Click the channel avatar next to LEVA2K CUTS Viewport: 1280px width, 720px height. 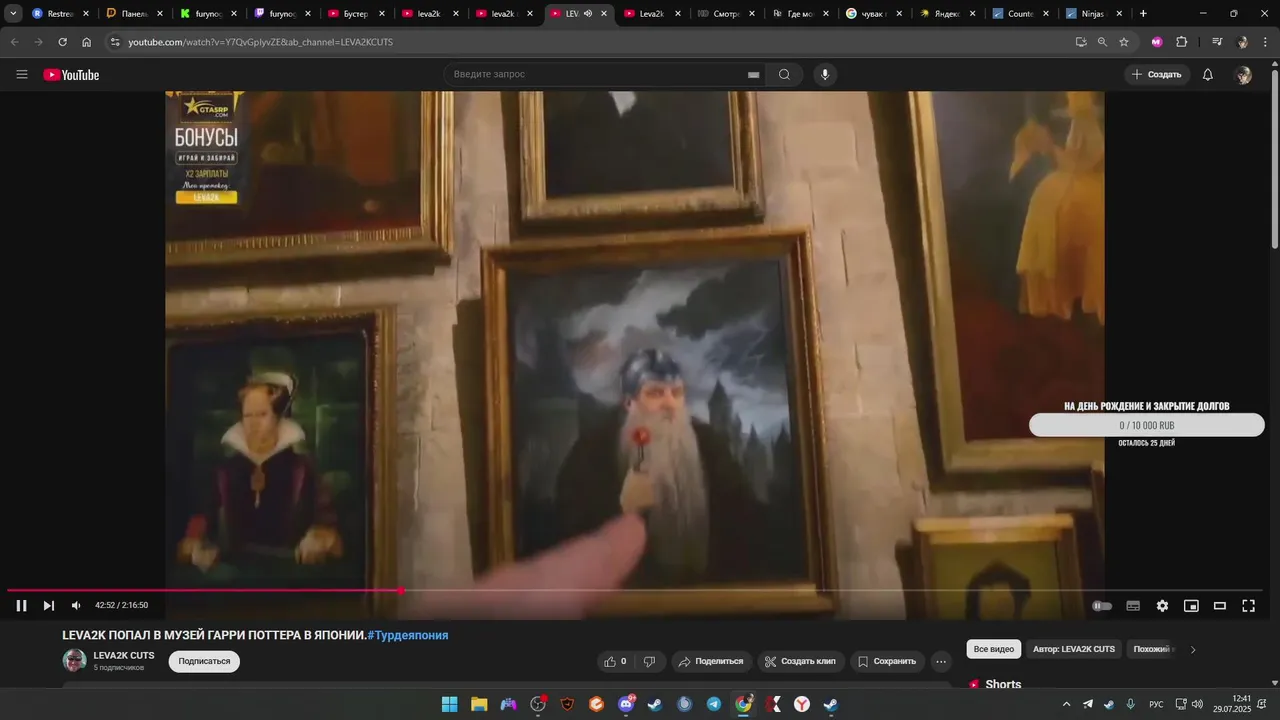[74, 660]
